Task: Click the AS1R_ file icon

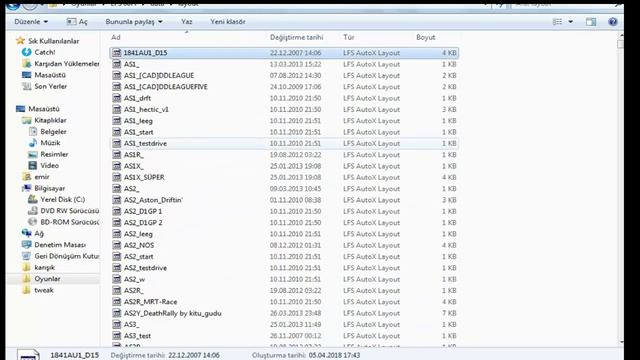Action: point(117,155)
